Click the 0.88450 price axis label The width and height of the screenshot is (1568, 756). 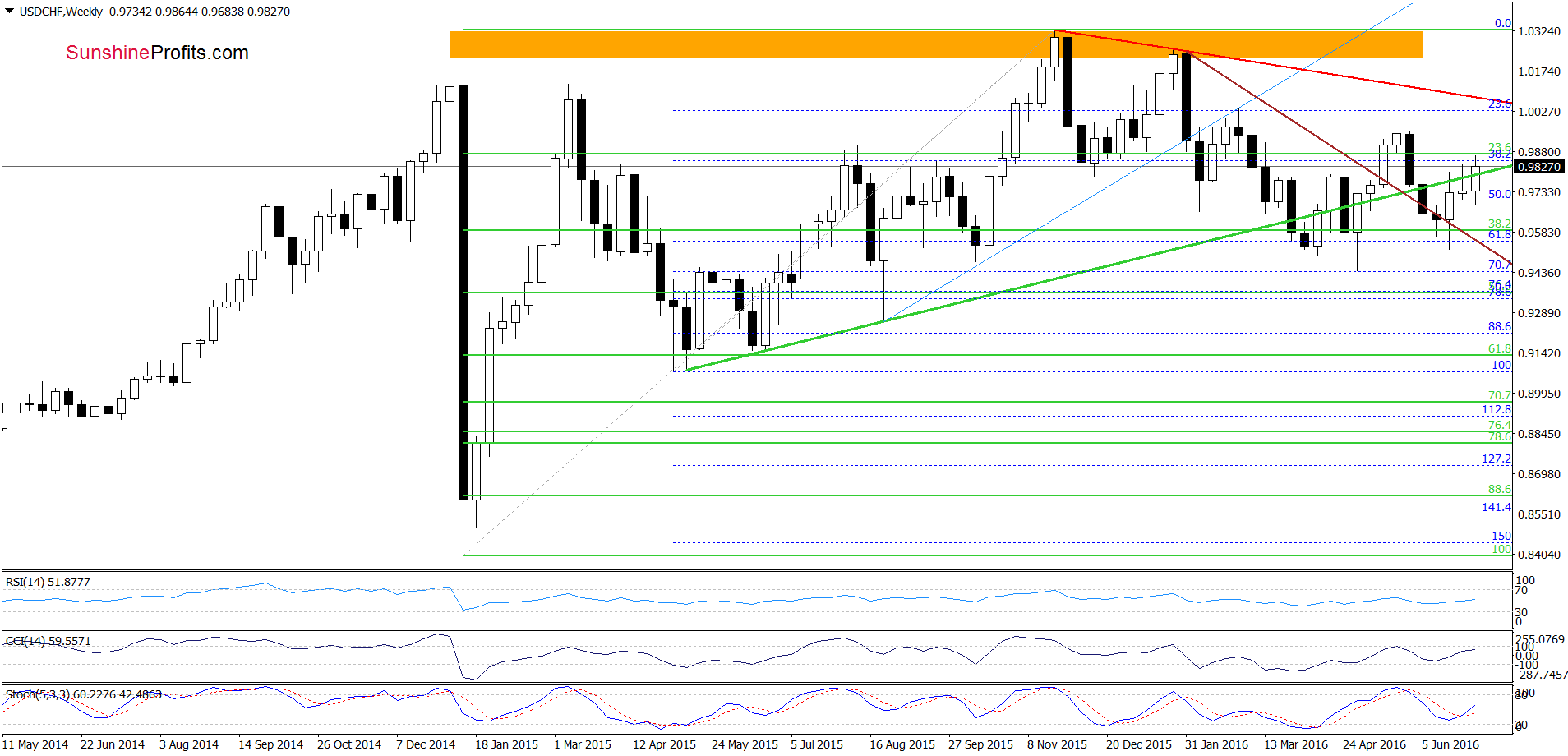1539,434
